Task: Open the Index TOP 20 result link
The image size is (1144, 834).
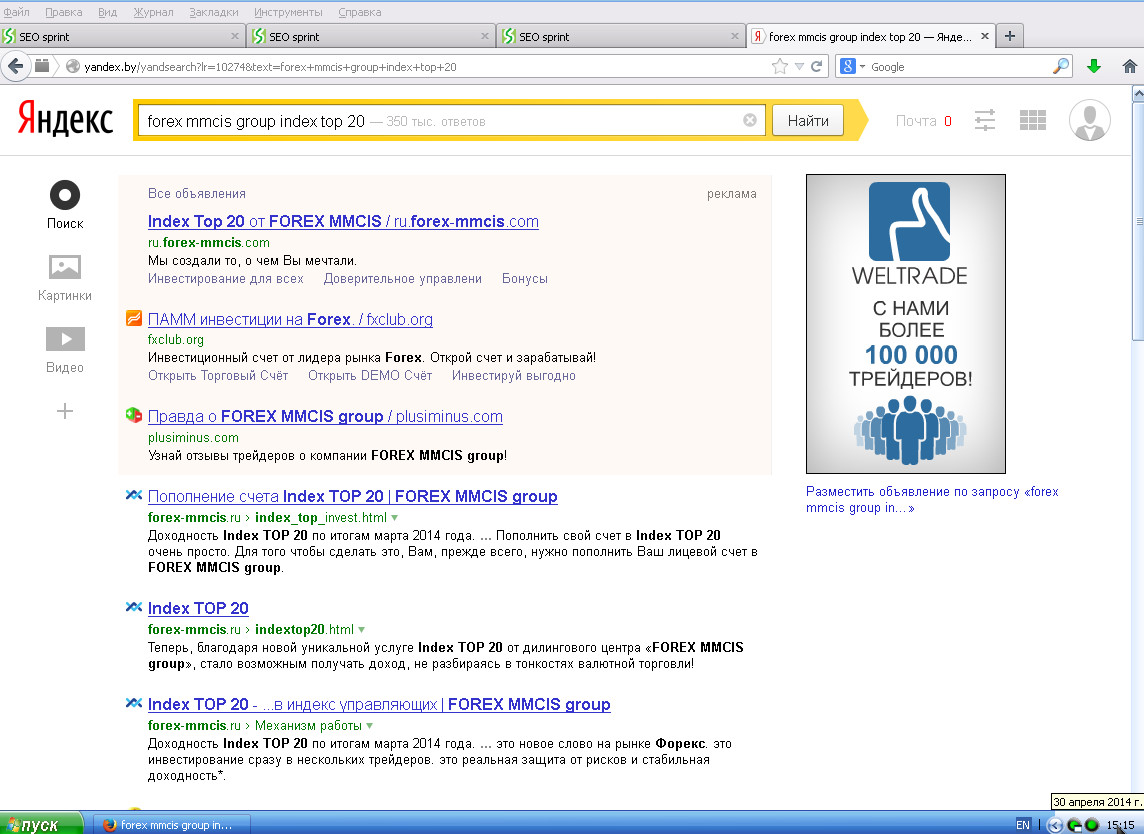Action: [198, 608]
